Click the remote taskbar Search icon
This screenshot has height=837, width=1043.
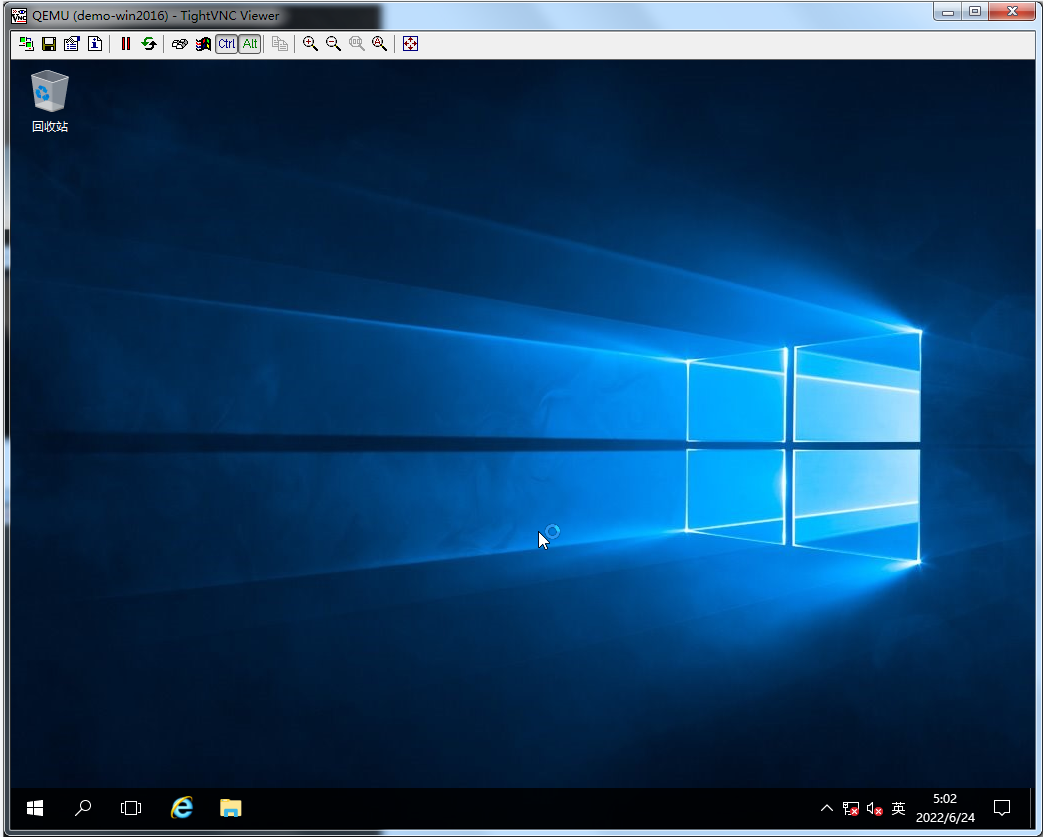(82, 808)
